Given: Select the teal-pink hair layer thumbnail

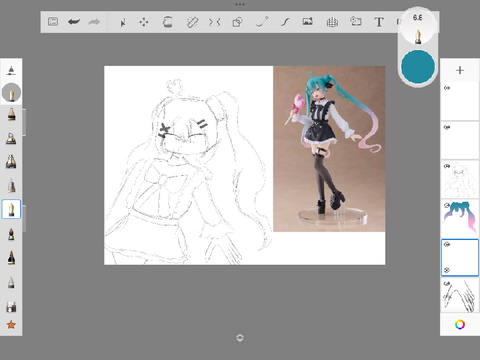Looking at the screenshot, I should tap(460, 219).
